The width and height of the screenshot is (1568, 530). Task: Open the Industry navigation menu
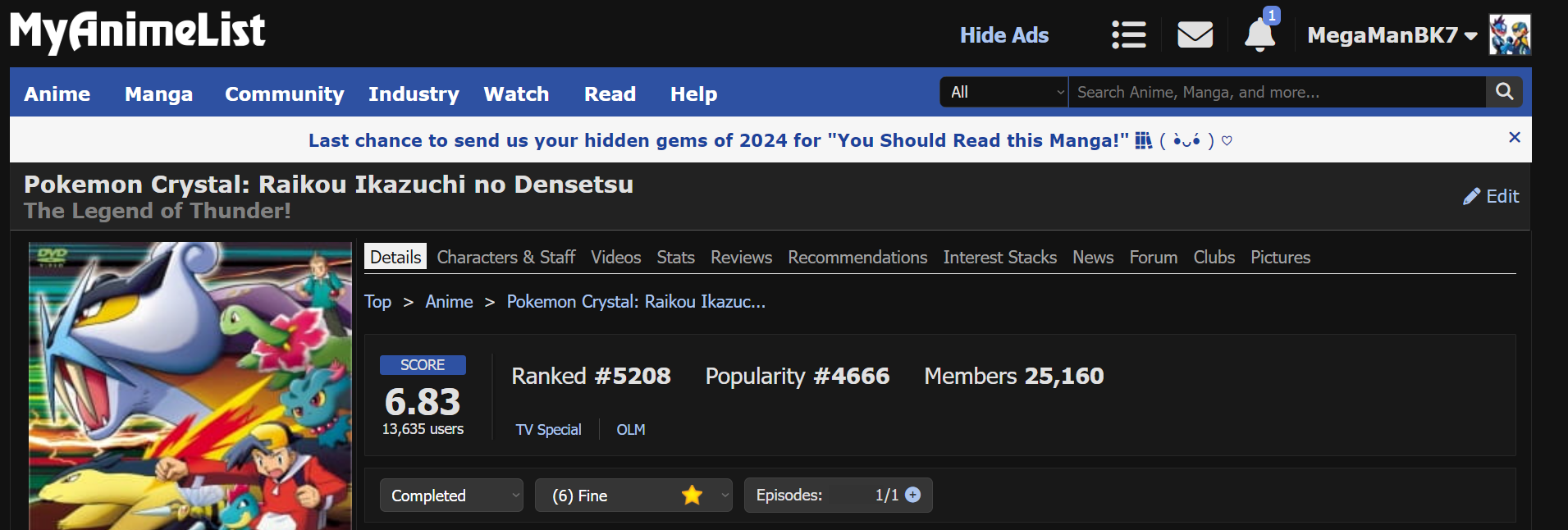[x=414, y=94]
